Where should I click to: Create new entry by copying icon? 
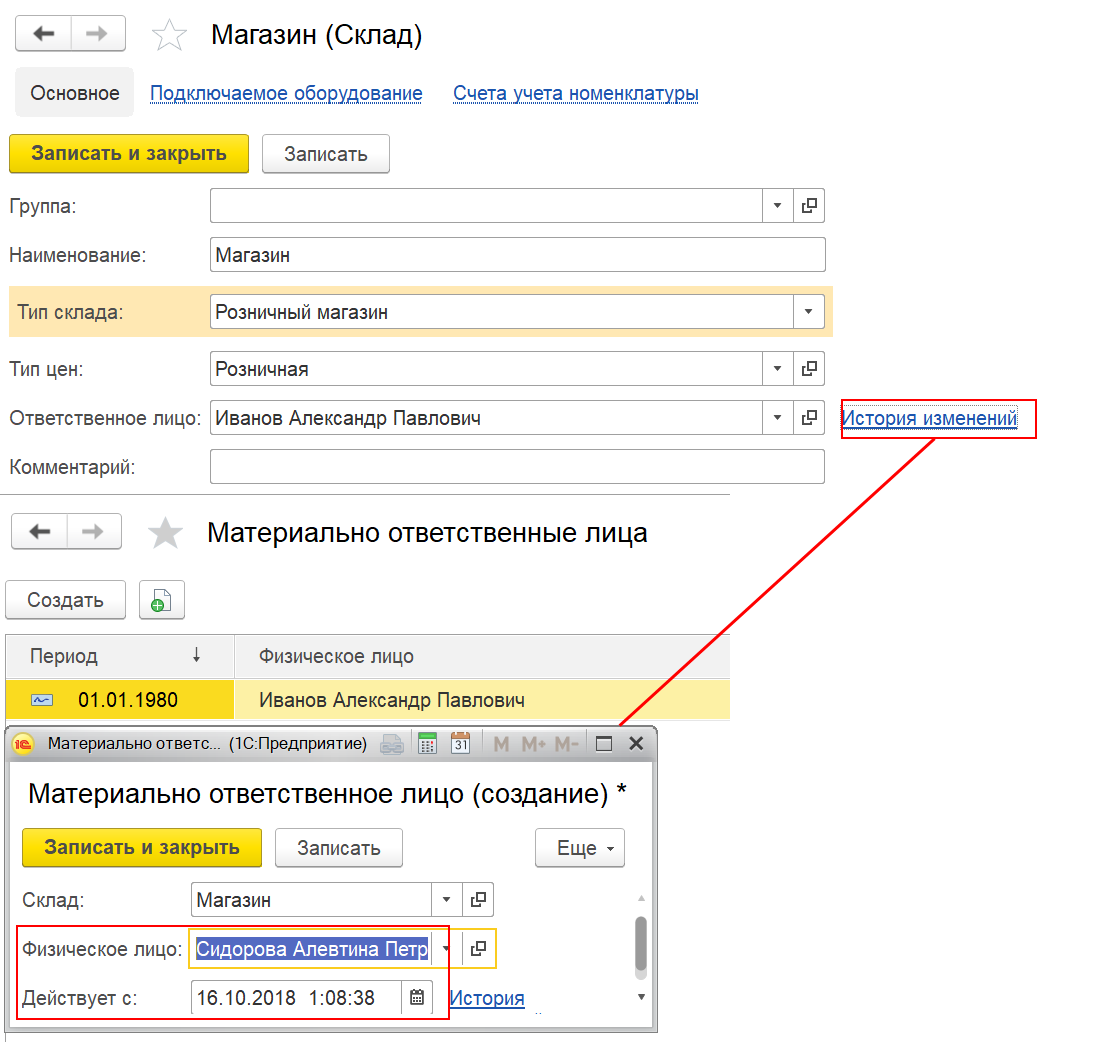pos(162,600)
